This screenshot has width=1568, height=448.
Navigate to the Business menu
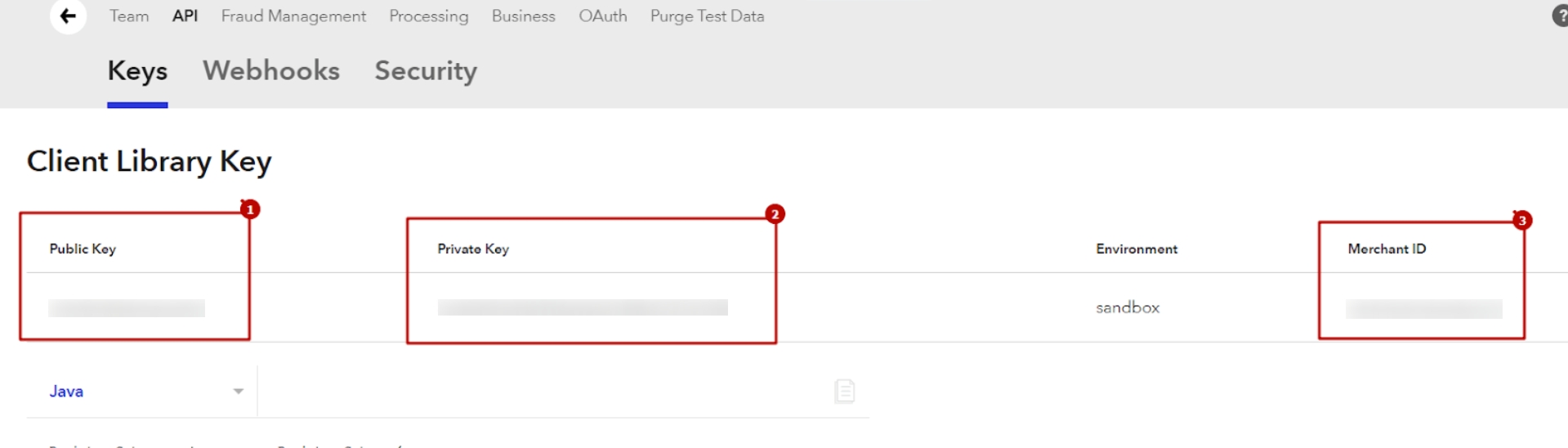(x=523, y=16)
